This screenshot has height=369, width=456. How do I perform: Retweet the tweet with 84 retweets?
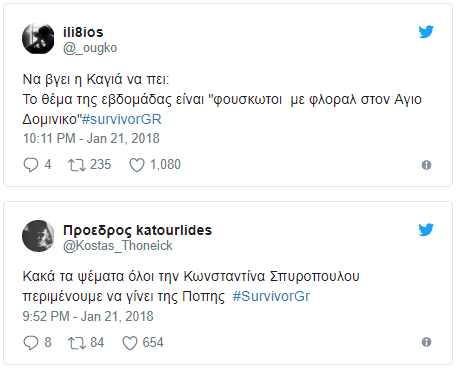coord(77,343)
